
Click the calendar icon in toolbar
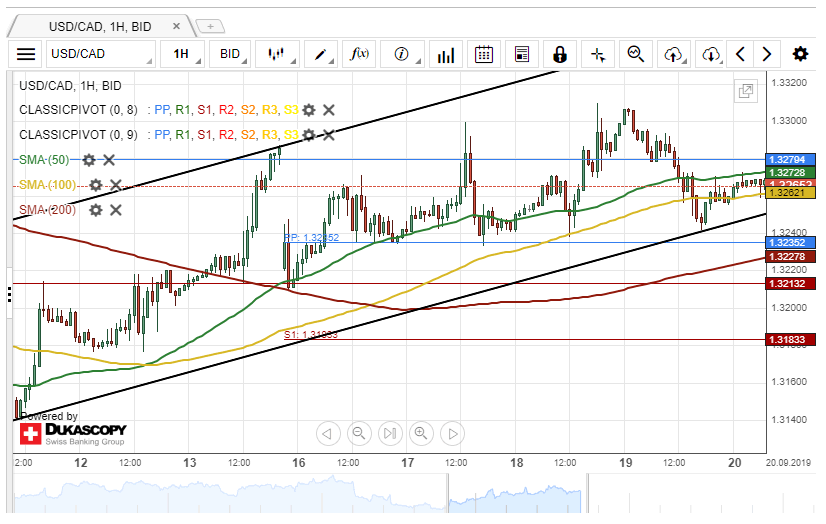[x=484, y=54]
